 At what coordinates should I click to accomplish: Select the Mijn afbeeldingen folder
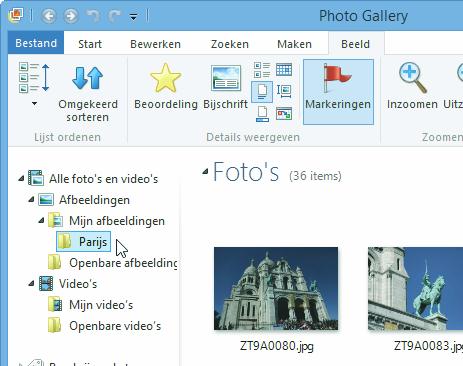(x=107, y=221)
